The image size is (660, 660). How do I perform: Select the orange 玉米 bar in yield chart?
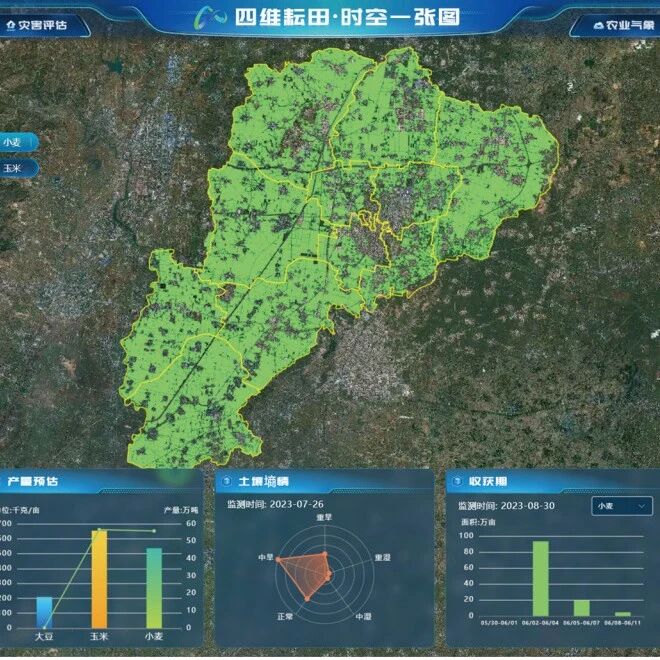click(99, 579)
